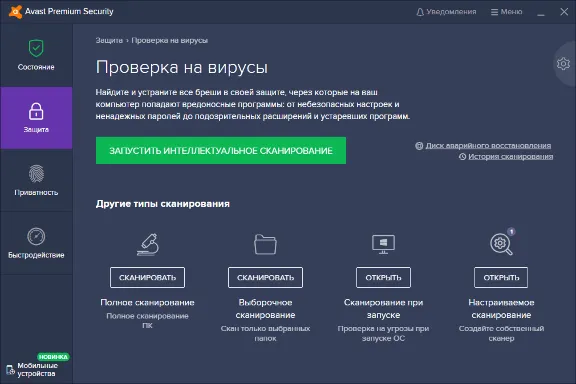This screenshot has height=384, width=576.
Task: Select the Защита padlock icon
Action: click(36, 111)
